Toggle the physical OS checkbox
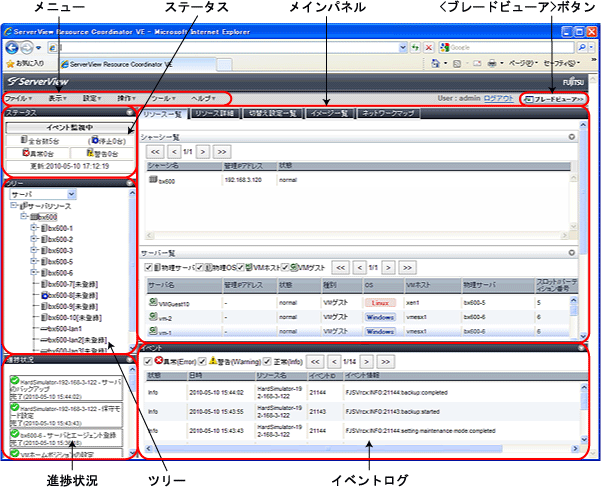The height and width of the screenshot is (487, 601). click(199, 267)
